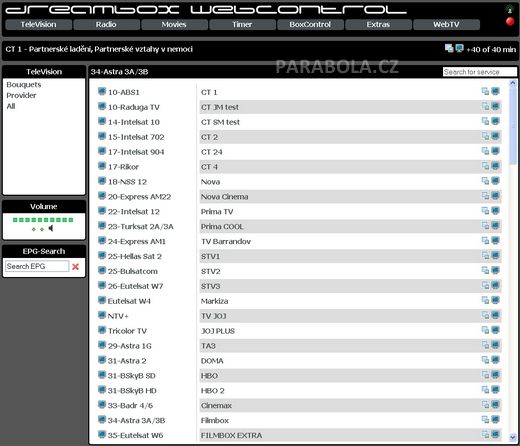Click overlapping-windows icon in Prima COOL row

(x=485, y=226)
